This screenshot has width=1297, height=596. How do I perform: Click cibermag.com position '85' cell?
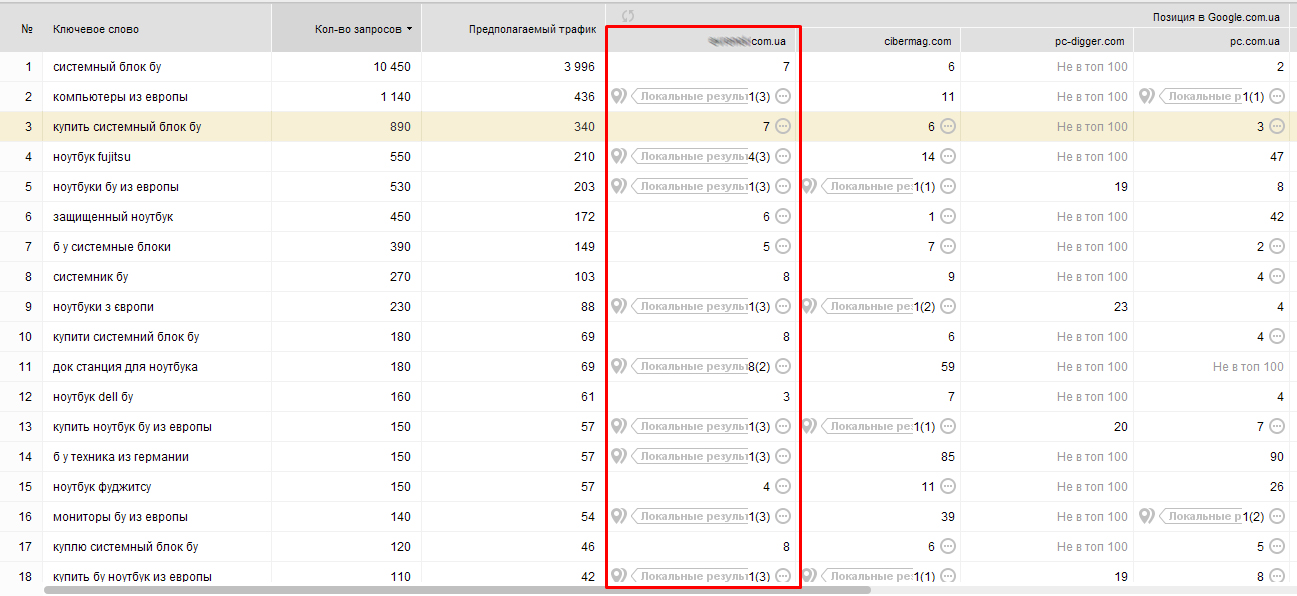947,457
